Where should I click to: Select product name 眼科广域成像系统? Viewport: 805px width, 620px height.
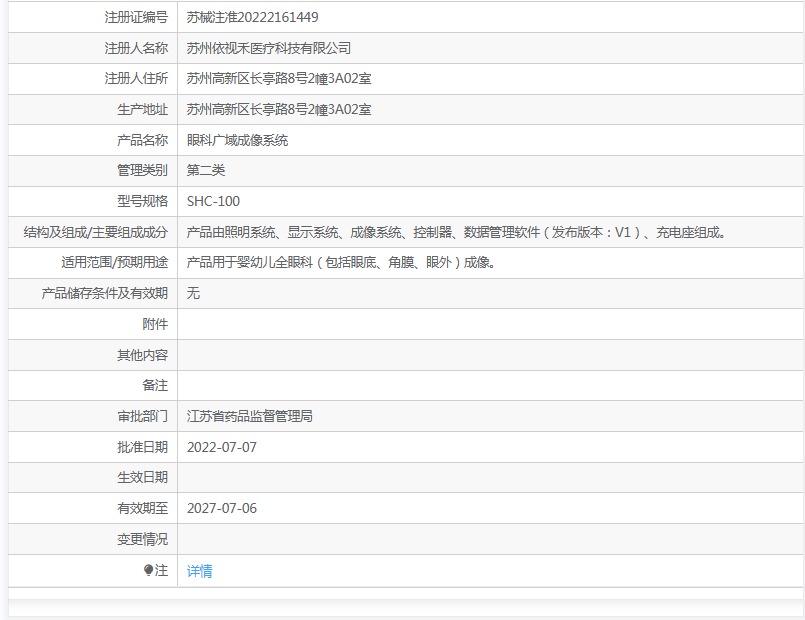(238, 140)
